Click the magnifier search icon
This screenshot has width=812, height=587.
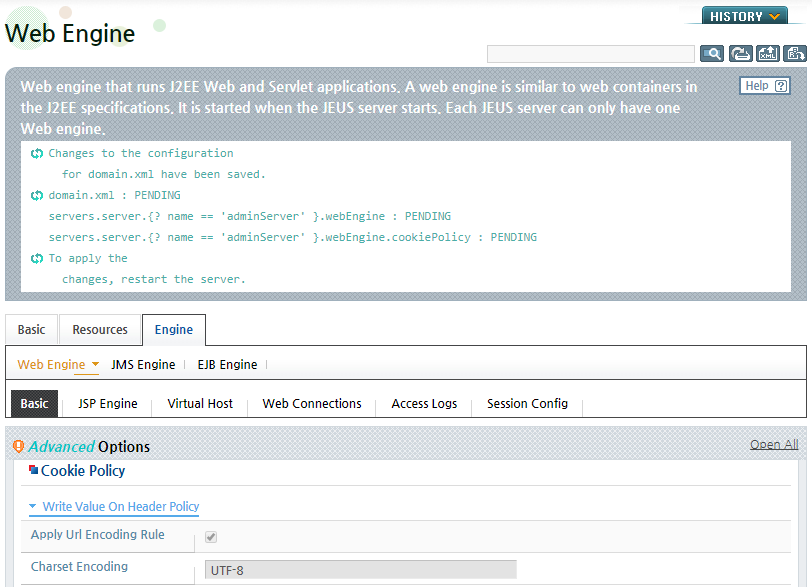(712, 53)
